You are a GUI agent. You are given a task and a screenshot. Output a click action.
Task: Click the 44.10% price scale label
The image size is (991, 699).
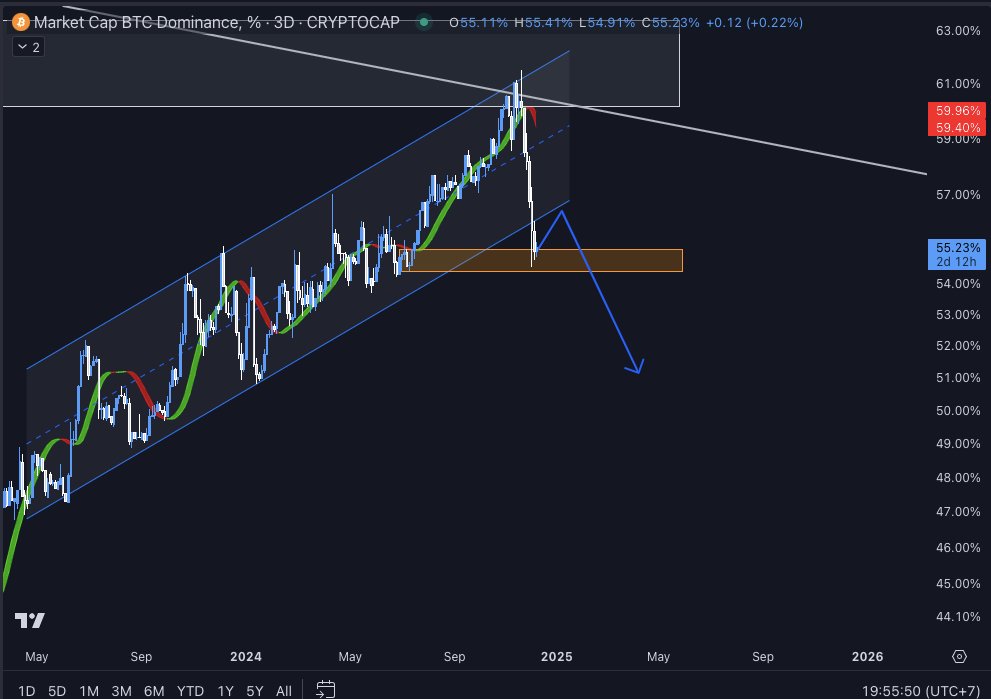pyautogui.click(x=958, y=617)
